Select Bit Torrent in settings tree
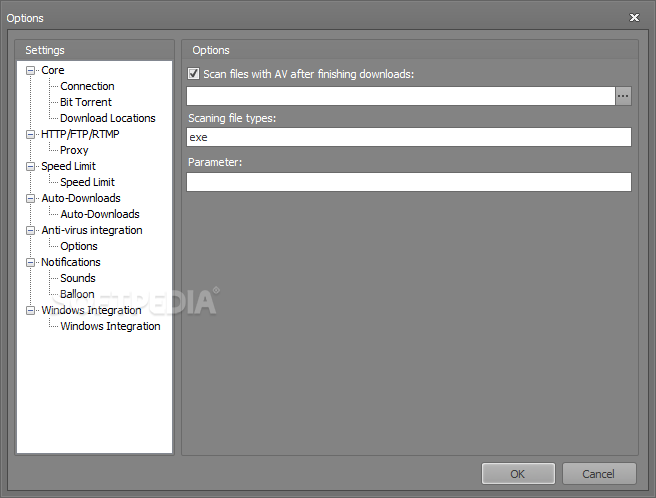 coord(86,102)
